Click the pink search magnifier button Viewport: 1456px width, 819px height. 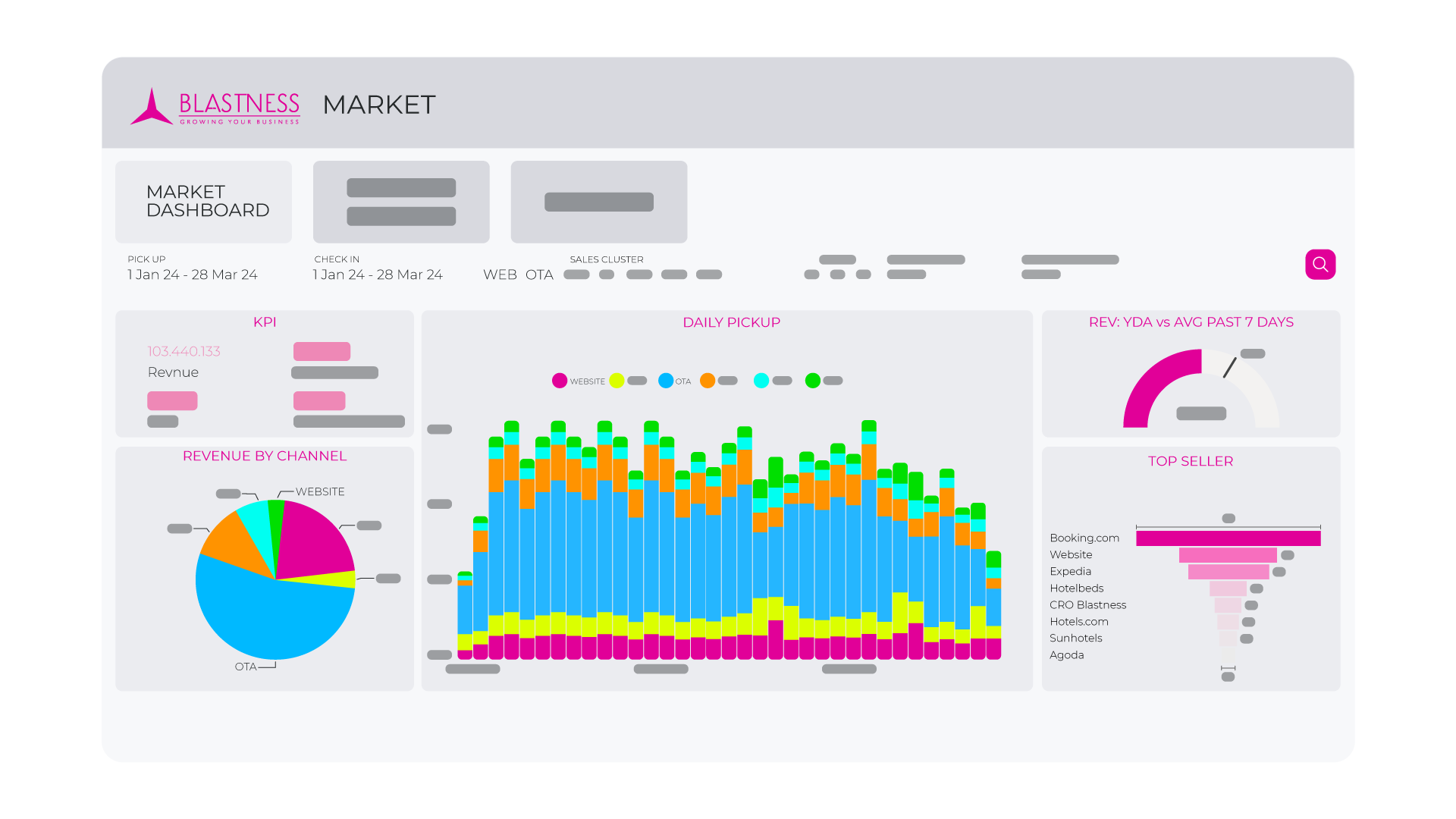click(x=1319, y=265)
